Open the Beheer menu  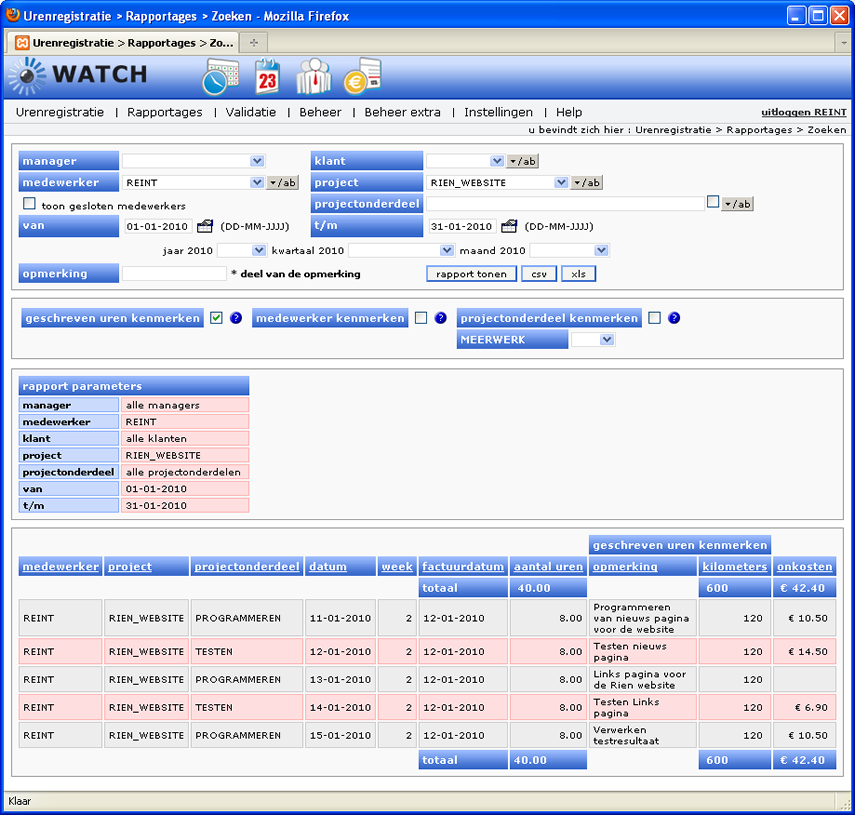320,112
